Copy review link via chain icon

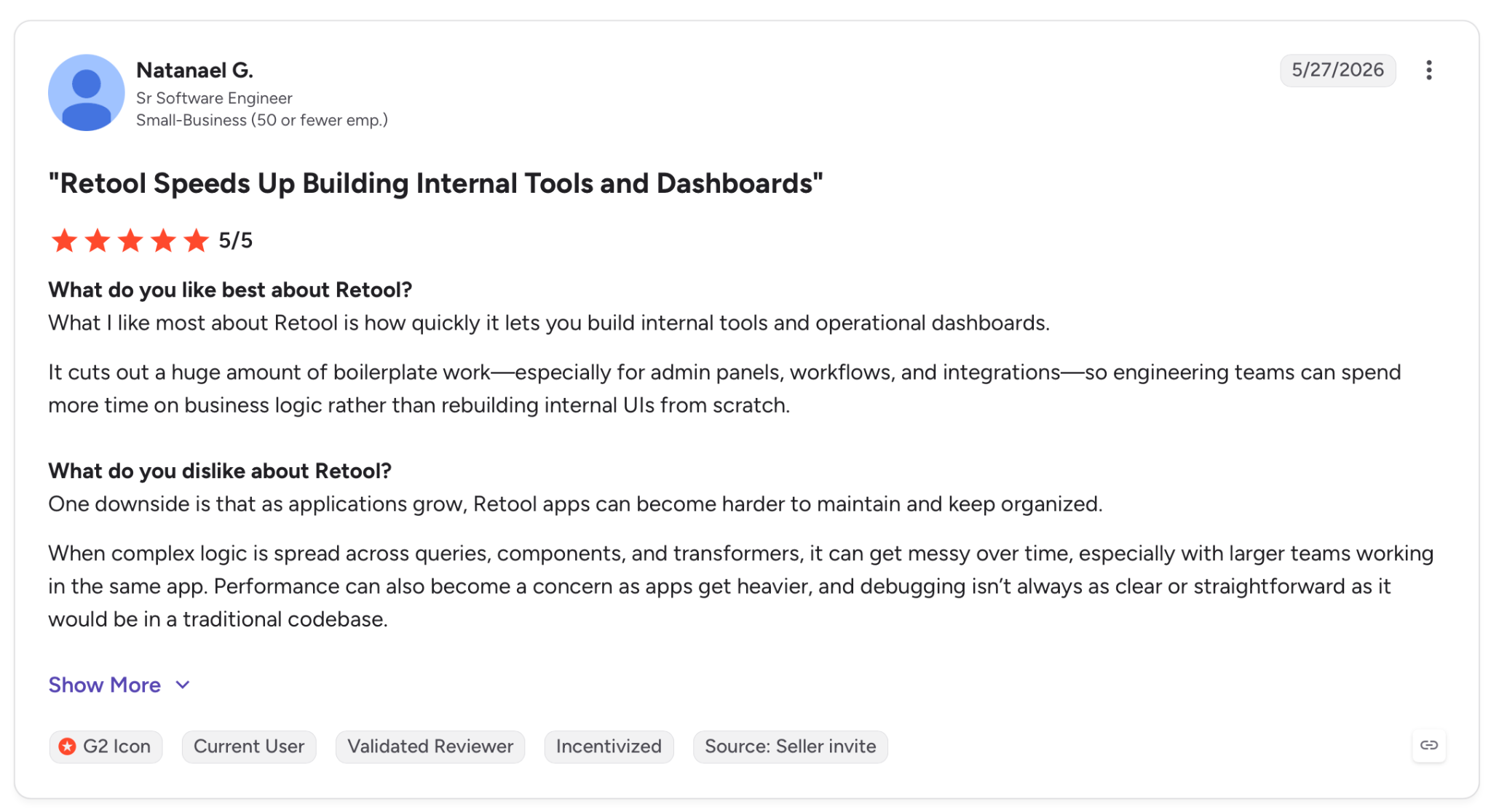click(1428, 745)
